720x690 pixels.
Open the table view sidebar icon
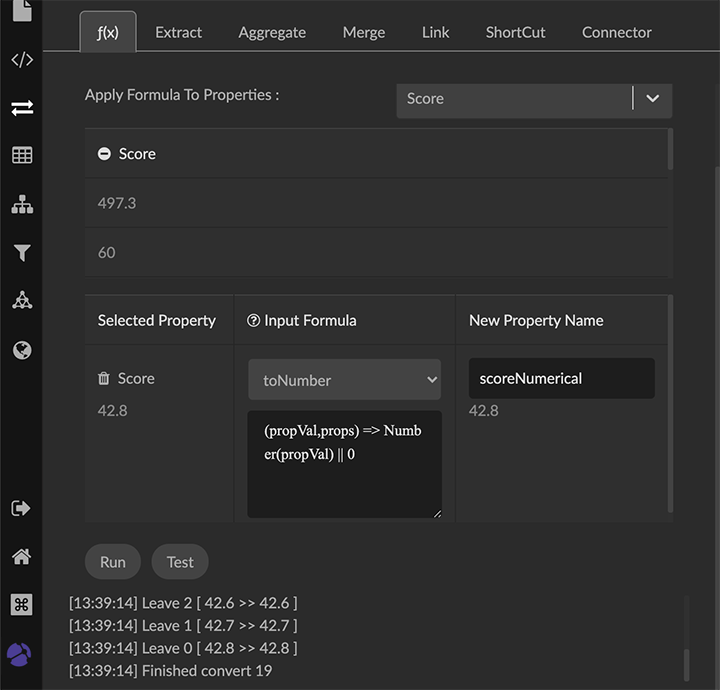coord(21,155)
